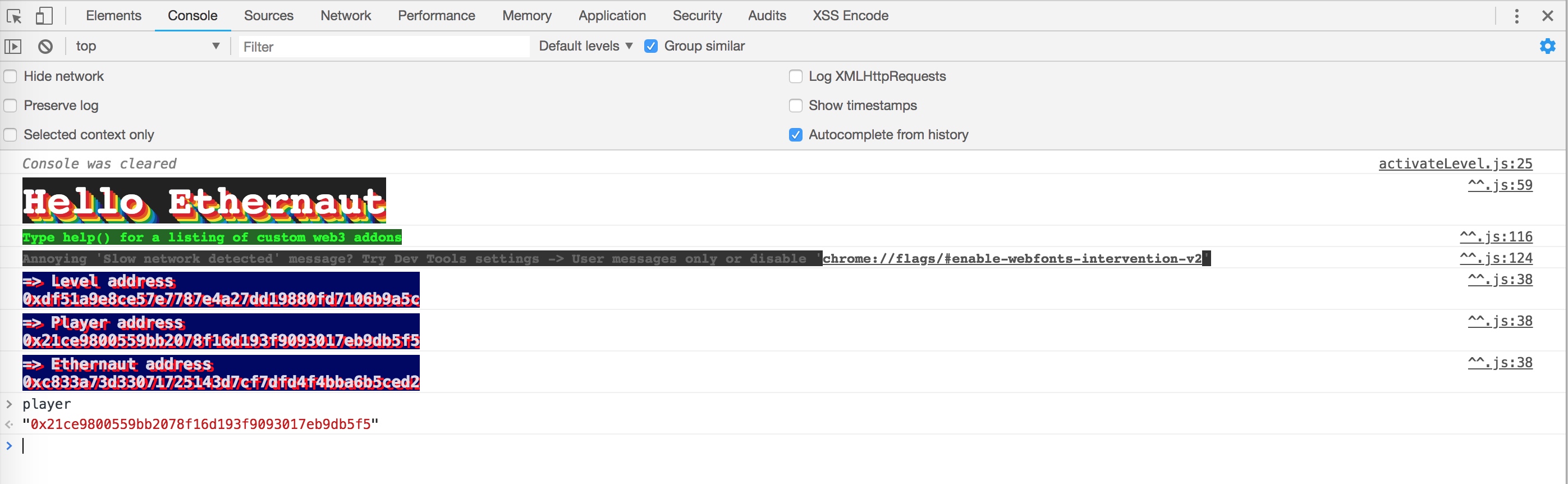Activate the inspect element picker icon
The image size is (1568, 484).
point(15,16)
